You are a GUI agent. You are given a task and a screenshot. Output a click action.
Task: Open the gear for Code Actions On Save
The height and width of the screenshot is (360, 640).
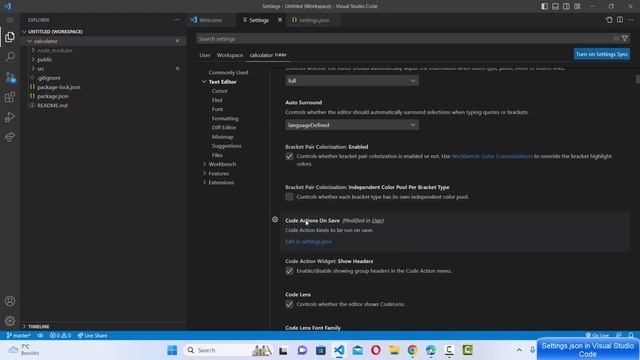(x=275, y=220)
